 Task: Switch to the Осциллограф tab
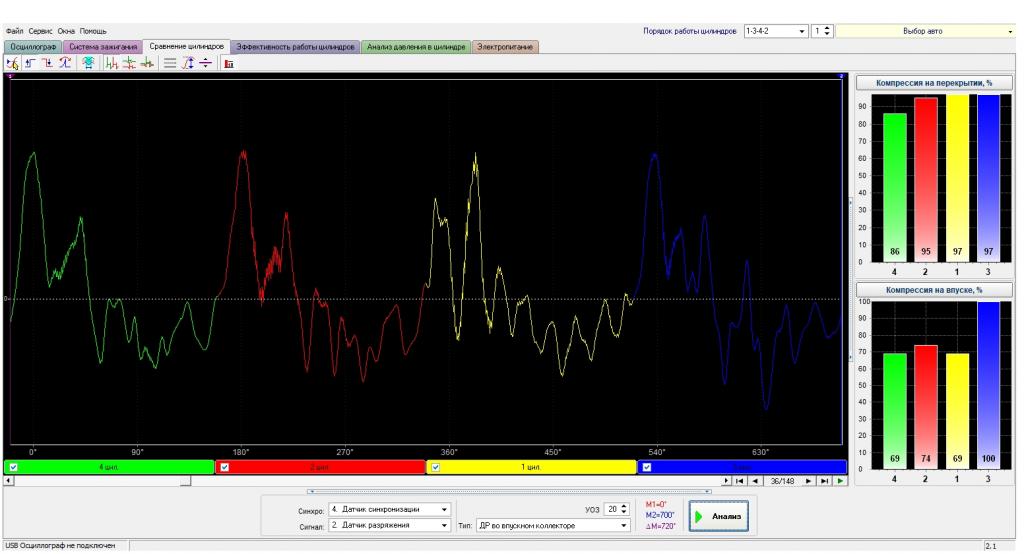coord(33,47)
